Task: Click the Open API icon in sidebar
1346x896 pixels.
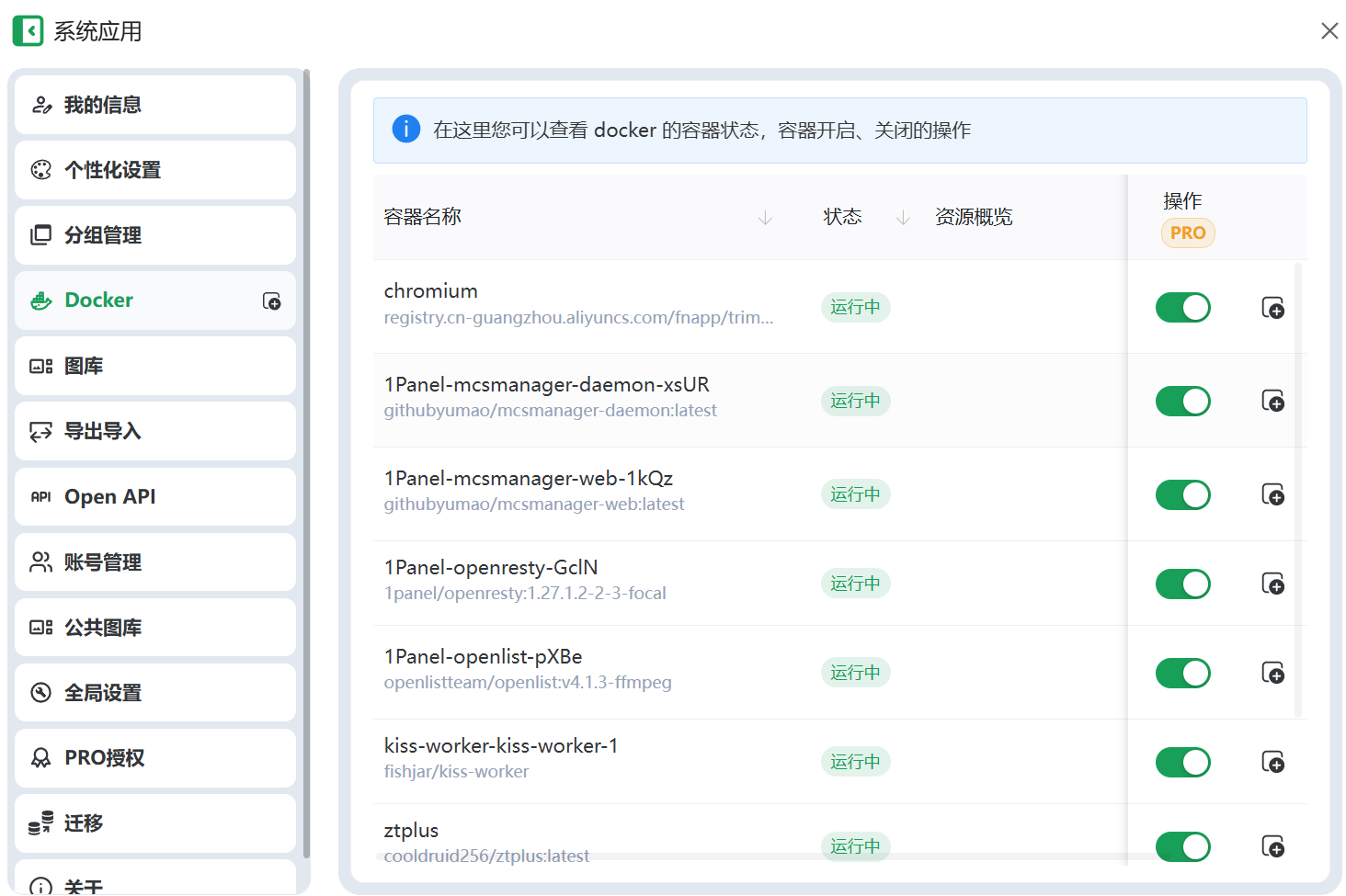Action: [41, 496]
